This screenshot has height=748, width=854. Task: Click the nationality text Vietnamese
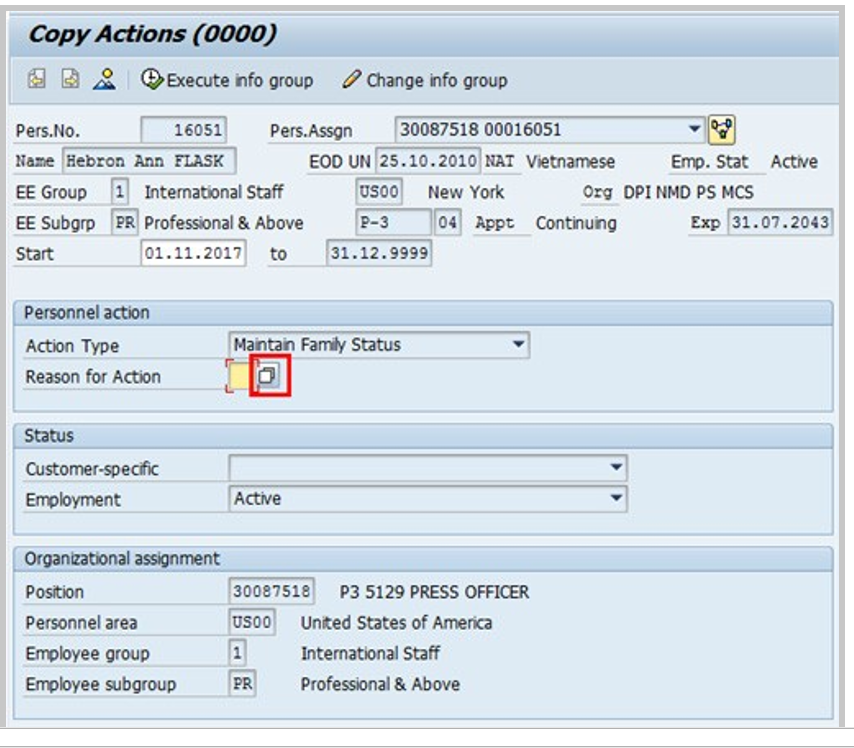click(570, 162)
